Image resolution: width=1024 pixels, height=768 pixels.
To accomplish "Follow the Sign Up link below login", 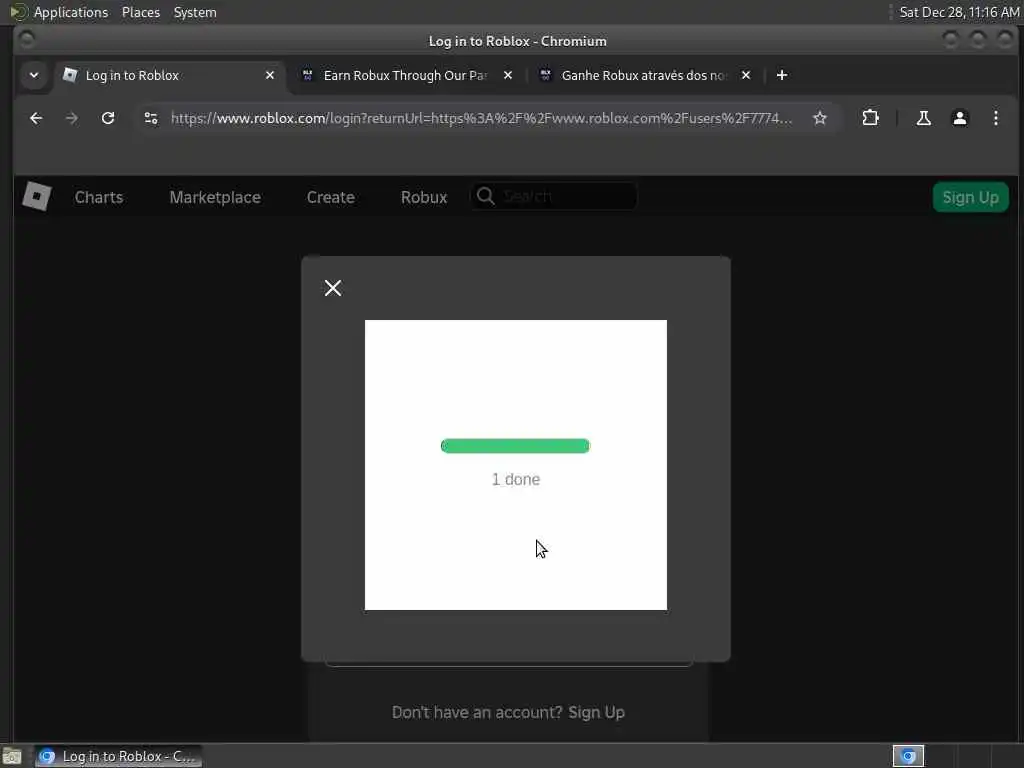I will (x=596, y=712).
